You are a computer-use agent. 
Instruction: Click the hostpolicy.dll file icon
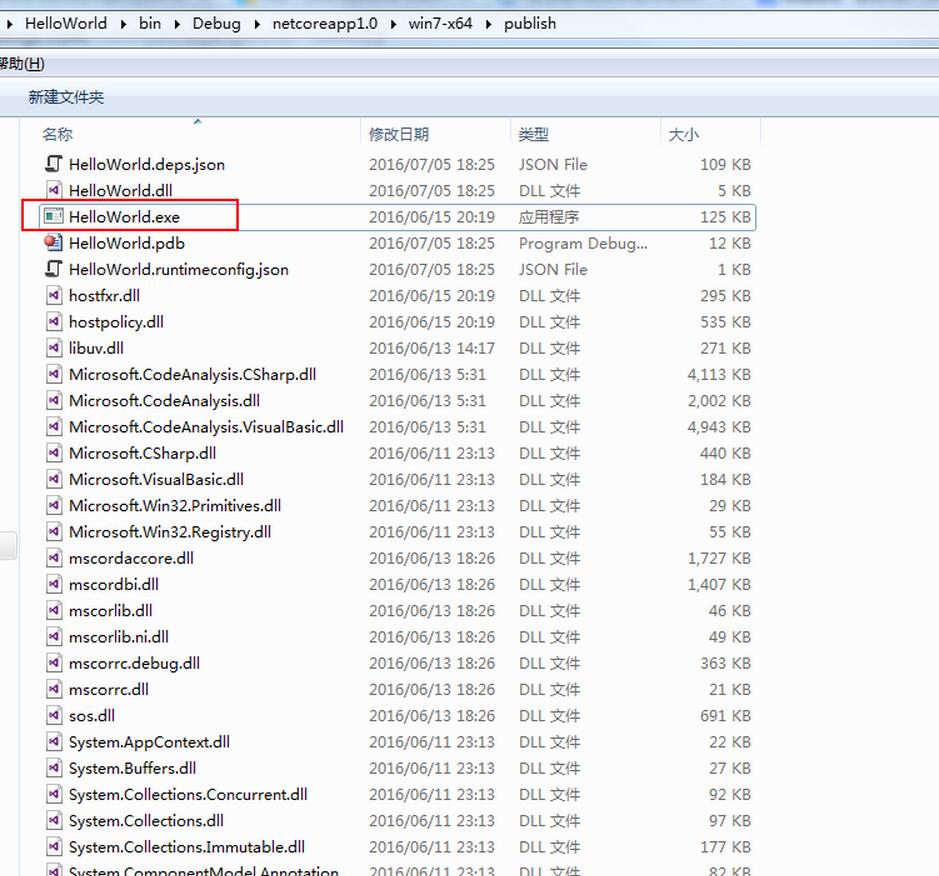54,322
